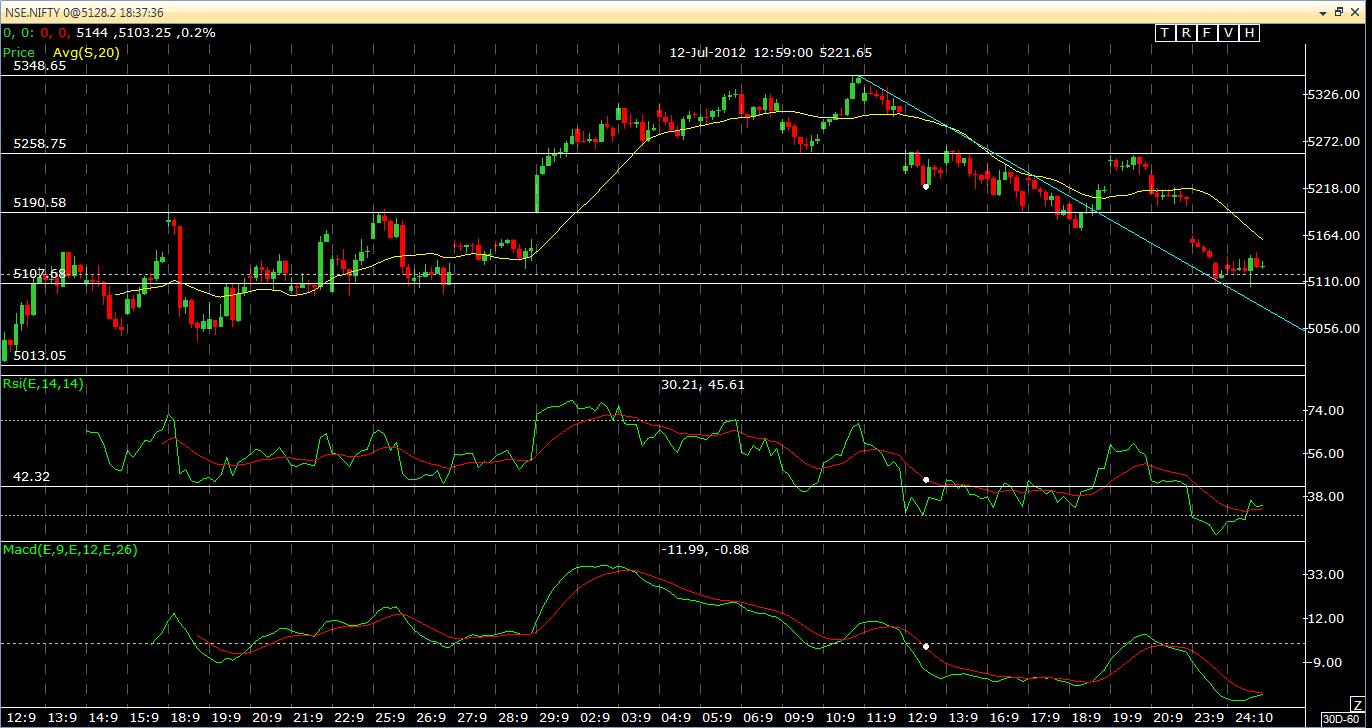
Task: Click the R button in the chart toolbar
Action: (1186, 33)
